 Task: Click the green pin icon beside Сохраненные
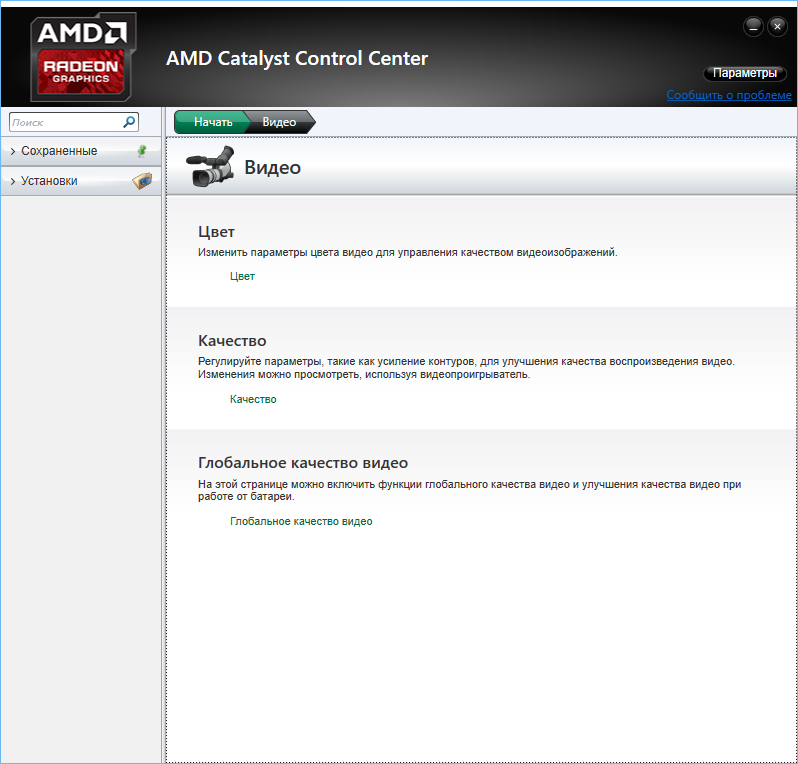[x=142, y=151]
